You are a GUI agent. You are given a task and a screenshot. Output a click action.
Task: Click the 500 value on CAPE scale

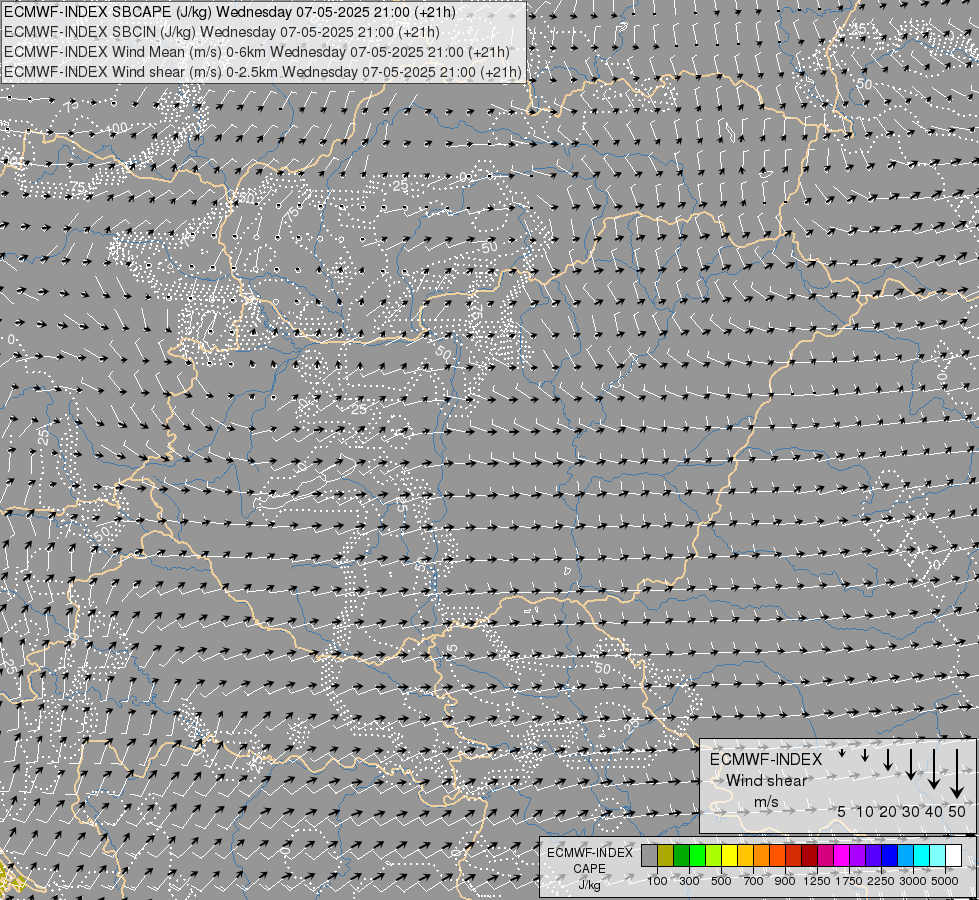click(x=721, y=881)
